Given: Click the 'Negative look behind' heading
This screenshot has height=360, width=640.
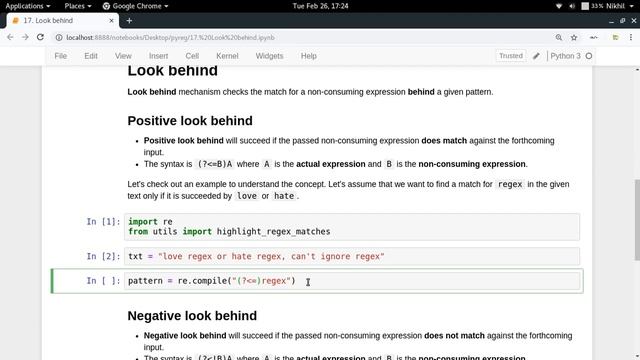Looking at the screenshot, I should (x=192, y=316).
